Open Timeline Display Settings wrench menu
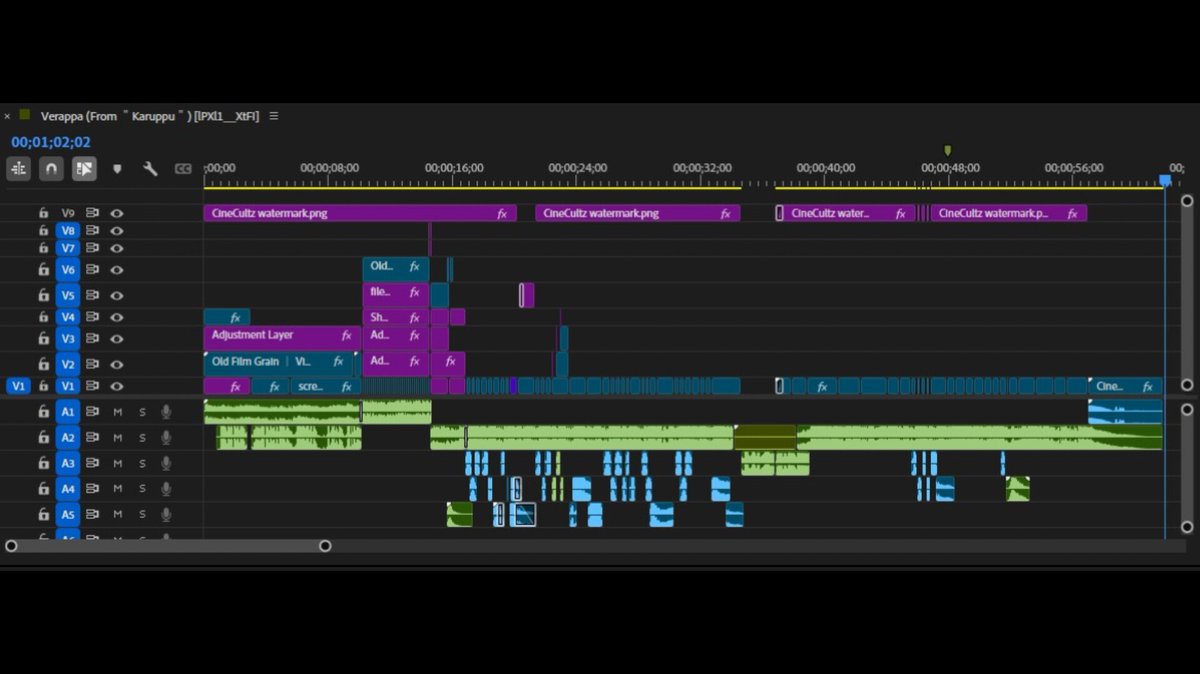The width and height of the screenshot is (1200, 674). click(x=150, y=169)
